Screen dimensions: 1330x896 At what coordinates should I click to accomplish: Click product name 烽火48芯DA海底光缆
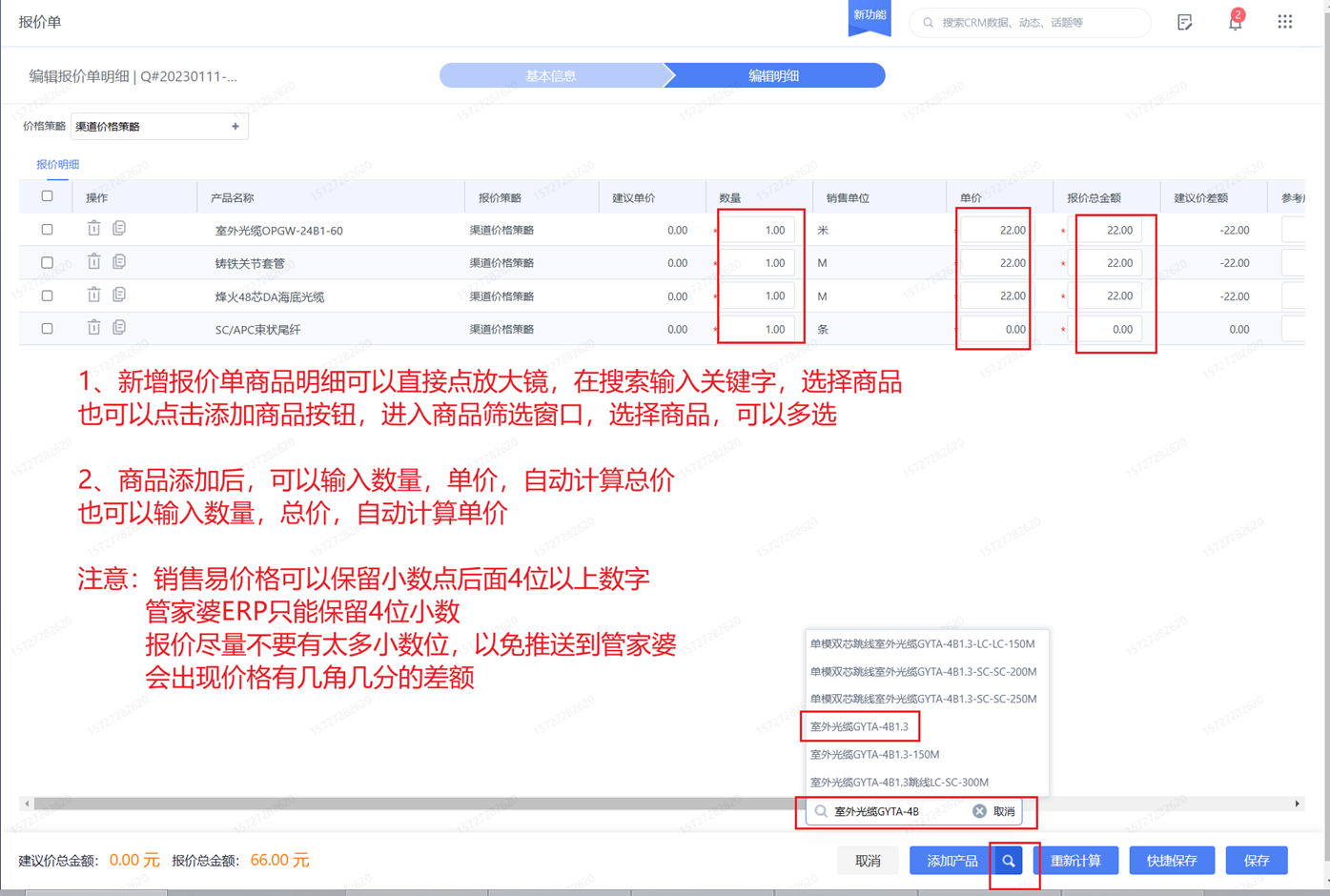pos(270,296)
